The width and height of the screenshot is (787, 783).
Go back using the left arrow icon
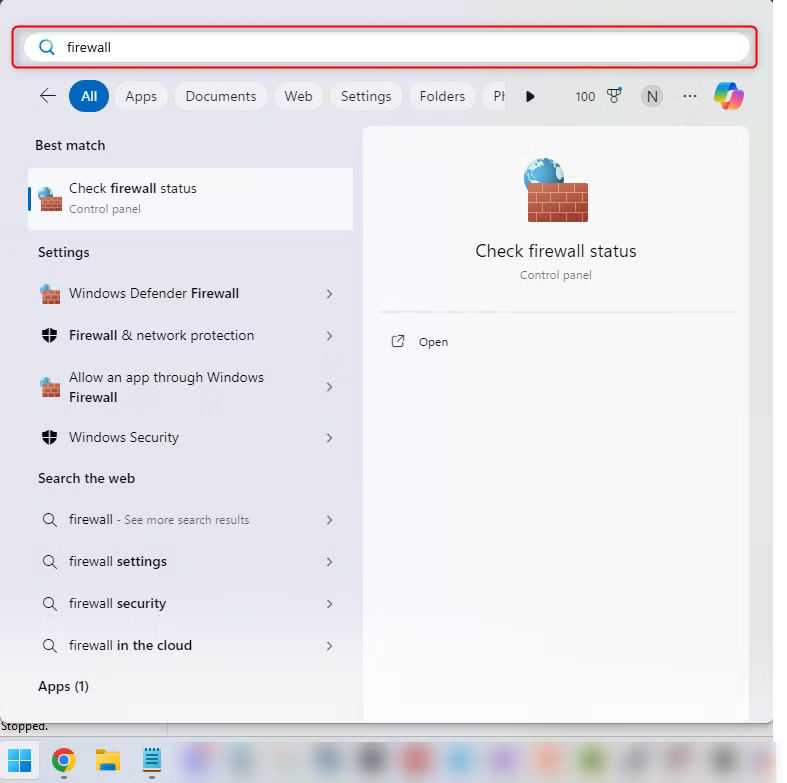coord(48,95)
